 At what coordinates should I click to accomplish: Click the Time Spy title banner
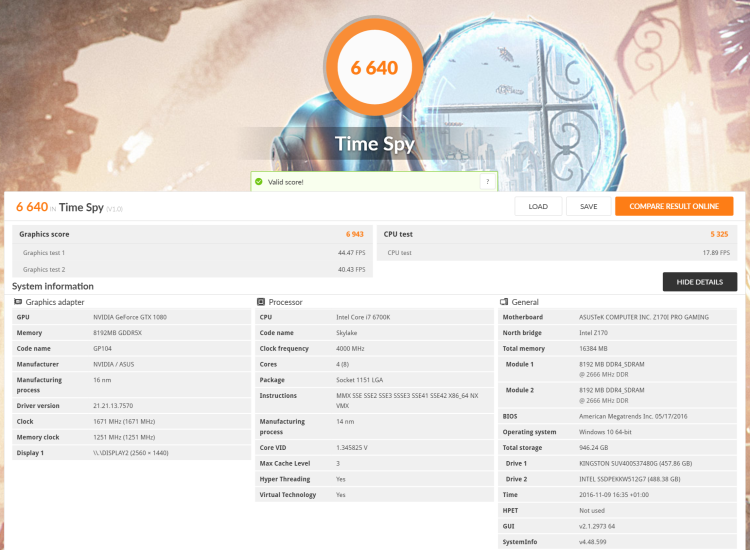click(x=375, y=143)
